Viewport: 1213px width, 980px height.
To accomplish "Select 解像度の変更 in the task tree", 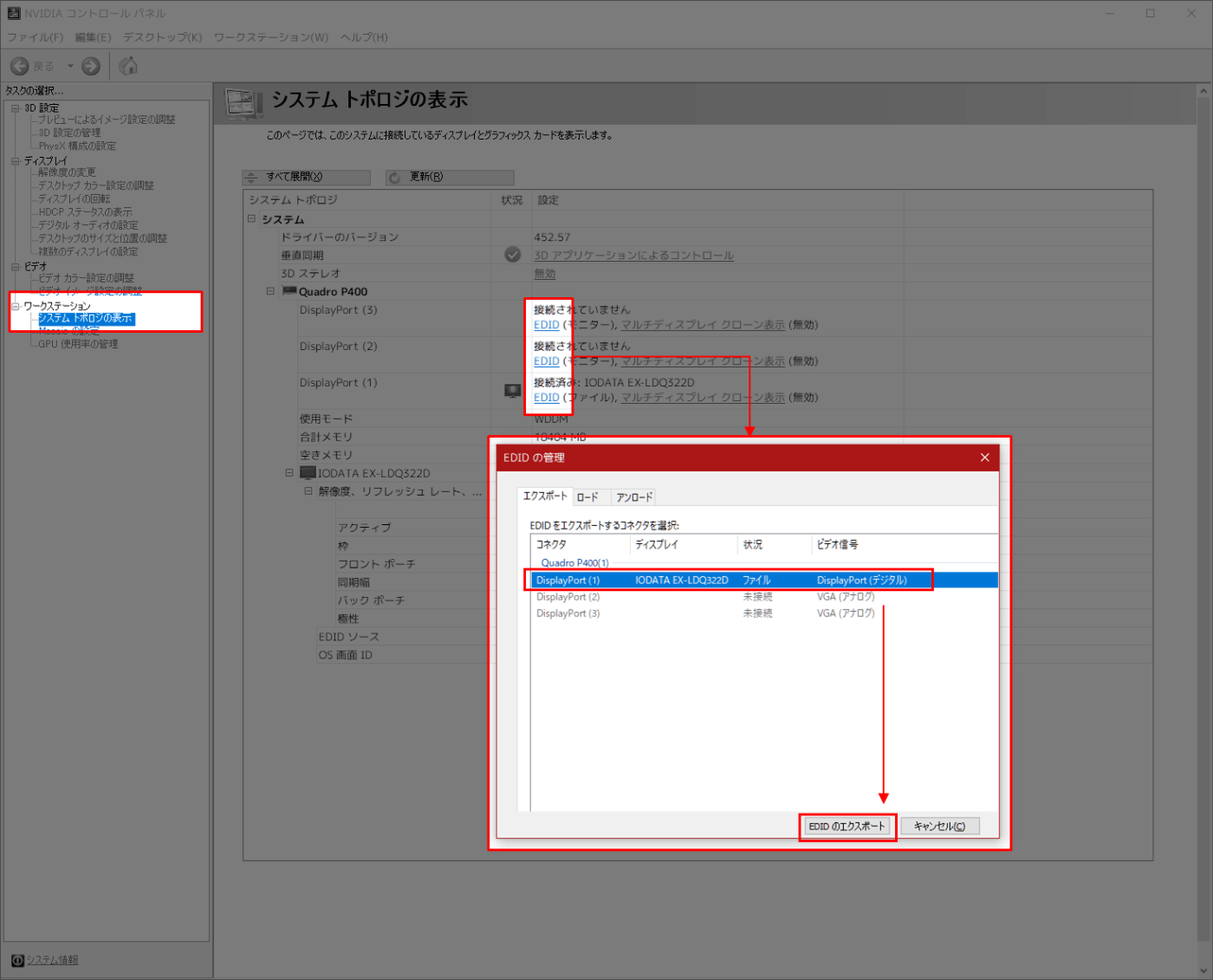I will [x=67, y=172].
